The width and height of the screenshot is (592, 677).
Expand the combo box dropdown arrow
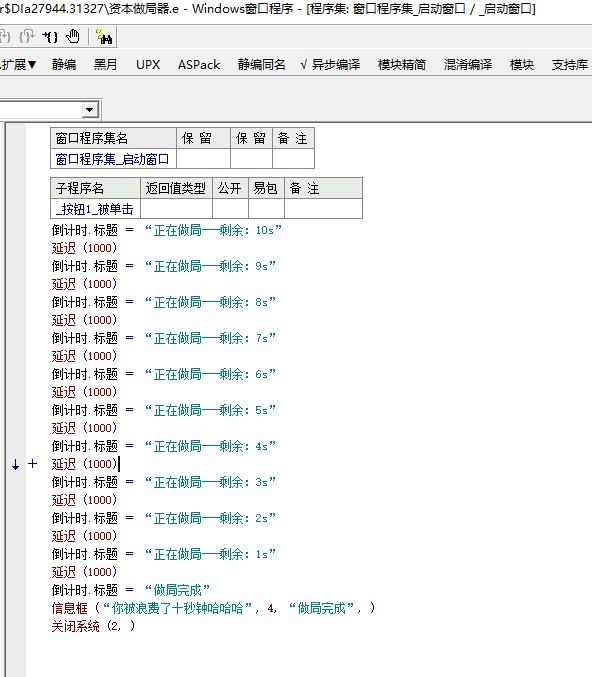click(x=89, y=110)
